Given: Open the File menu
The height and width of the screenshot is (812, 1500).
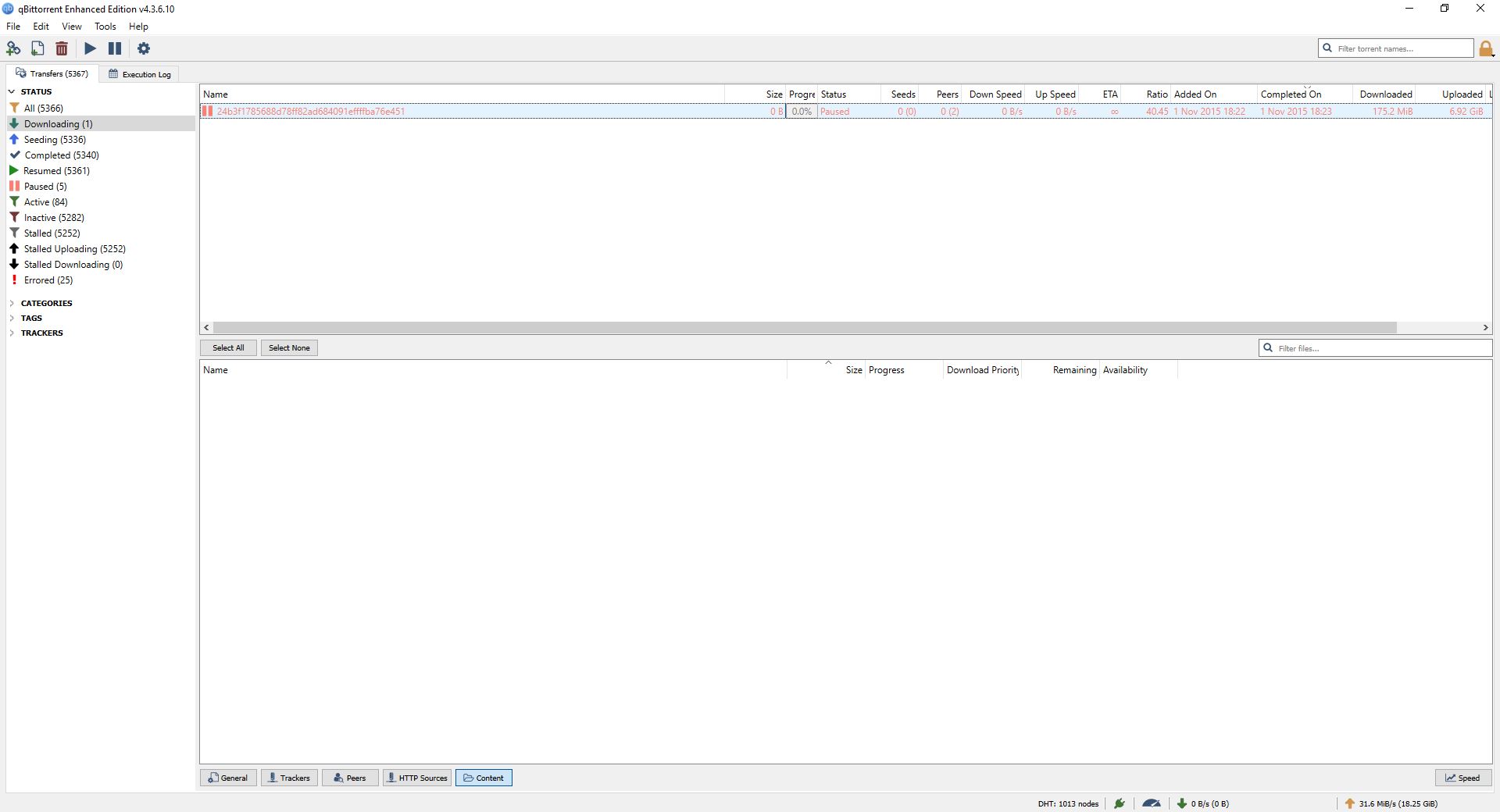Looking at the screenshot, I should click(13, 27).
